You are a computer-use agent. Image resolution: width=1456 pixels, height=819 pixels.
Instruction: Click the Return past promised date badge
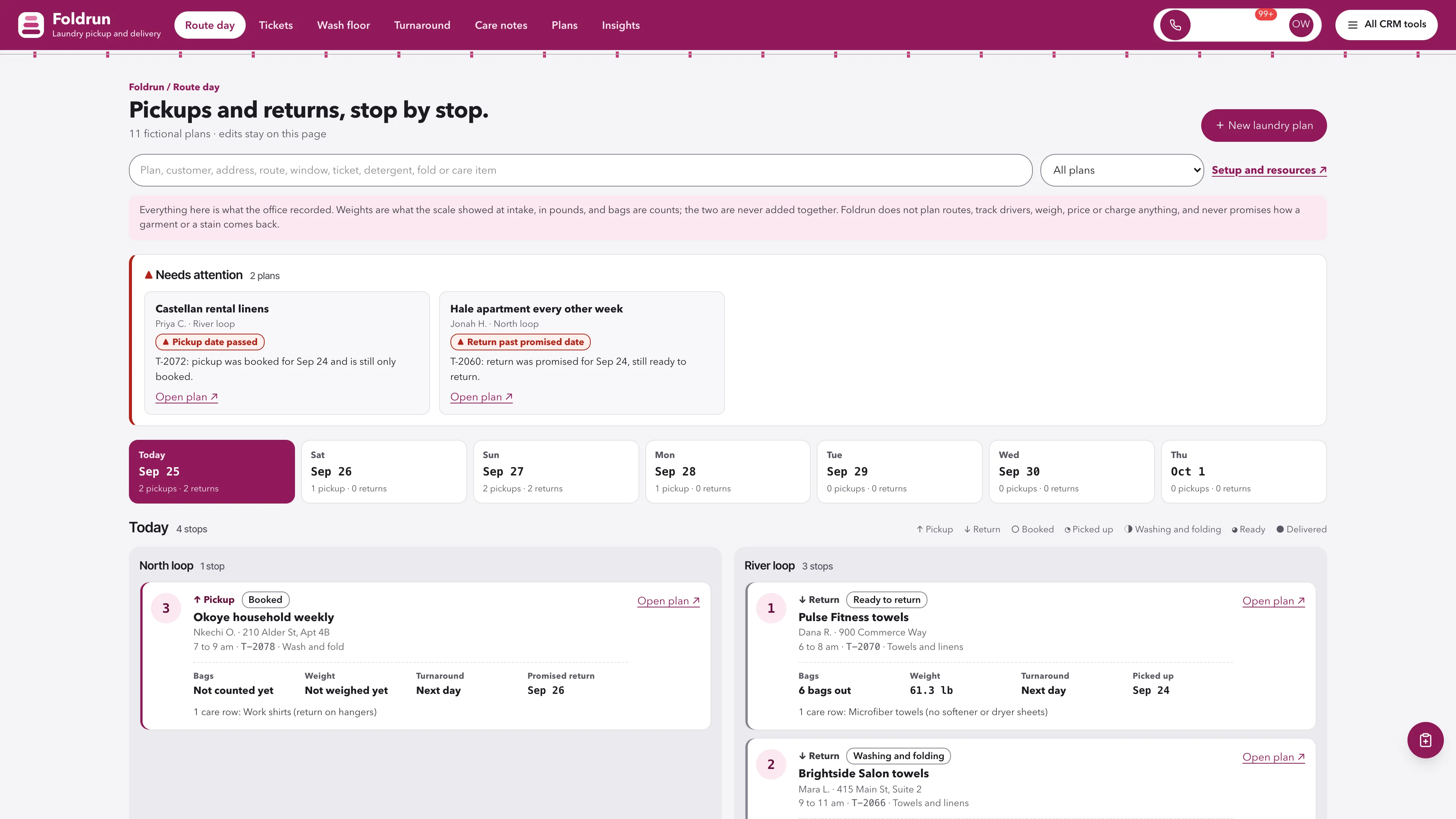tap(520, 342)
